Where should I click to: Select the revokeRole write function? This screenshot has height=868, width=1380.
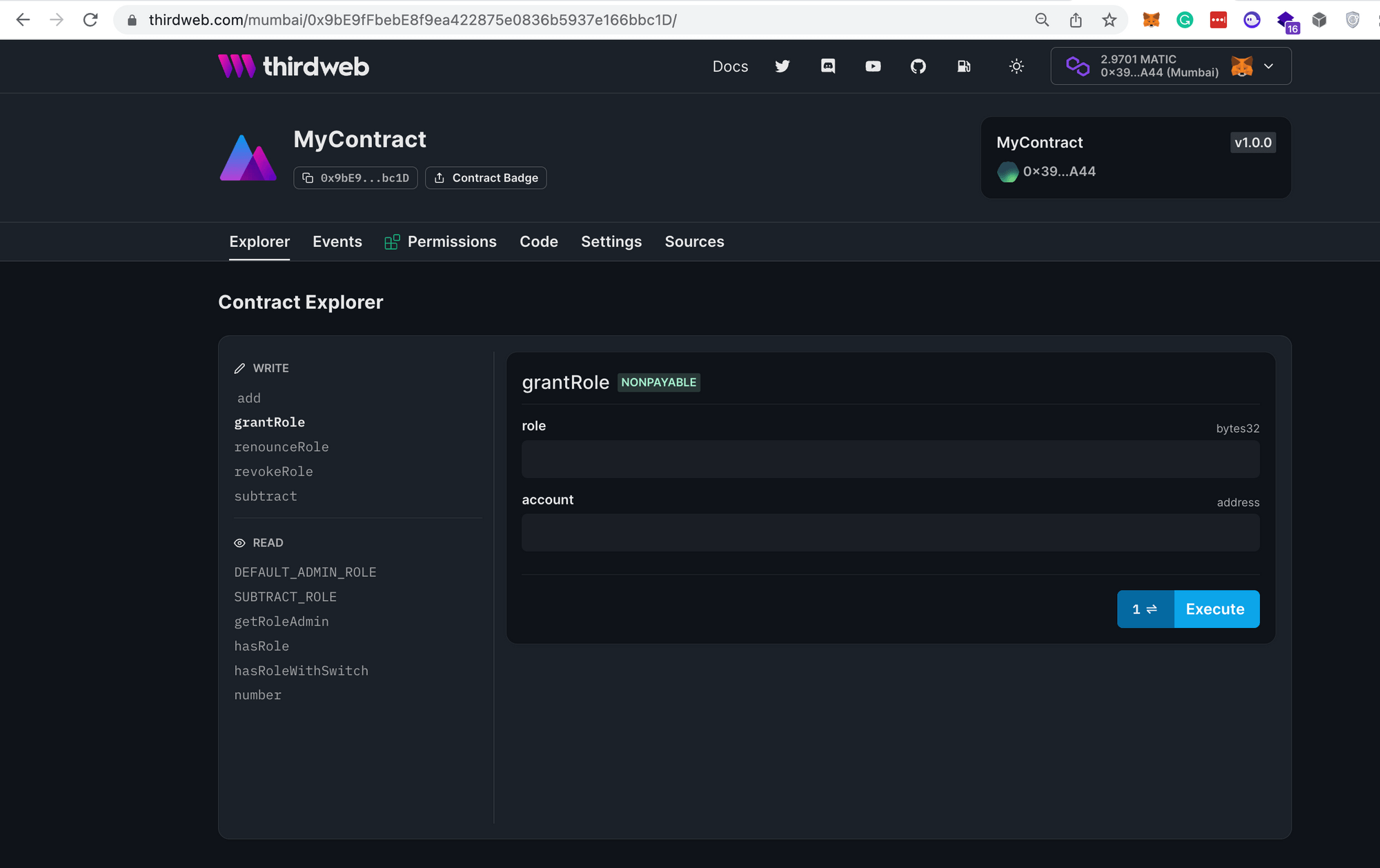click(x=273, y=472)
